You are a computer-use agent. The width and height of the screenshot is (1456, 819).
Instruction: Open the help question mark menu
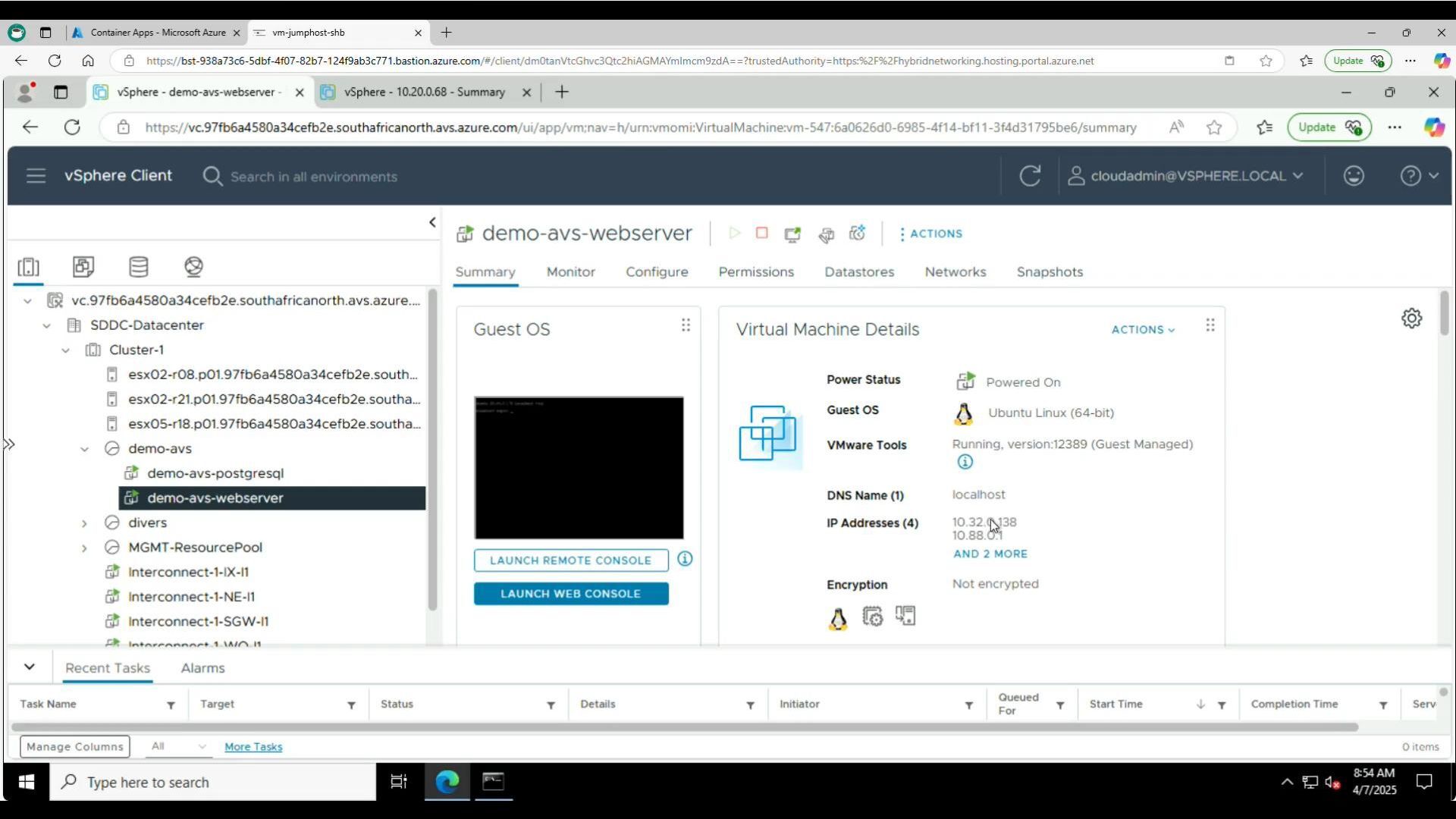1418,176
